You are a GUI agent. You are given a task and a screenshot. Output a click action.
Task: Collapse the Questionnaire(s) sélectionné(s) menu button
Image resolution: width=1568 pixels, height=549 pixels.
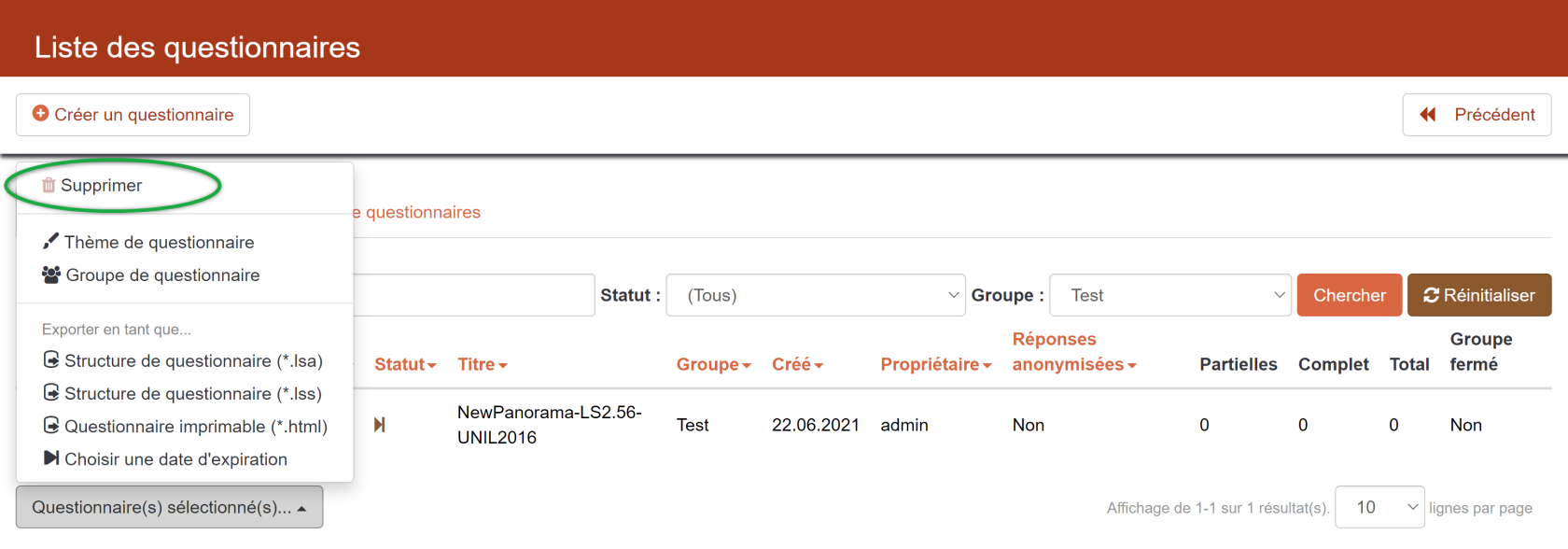(169, 507)
